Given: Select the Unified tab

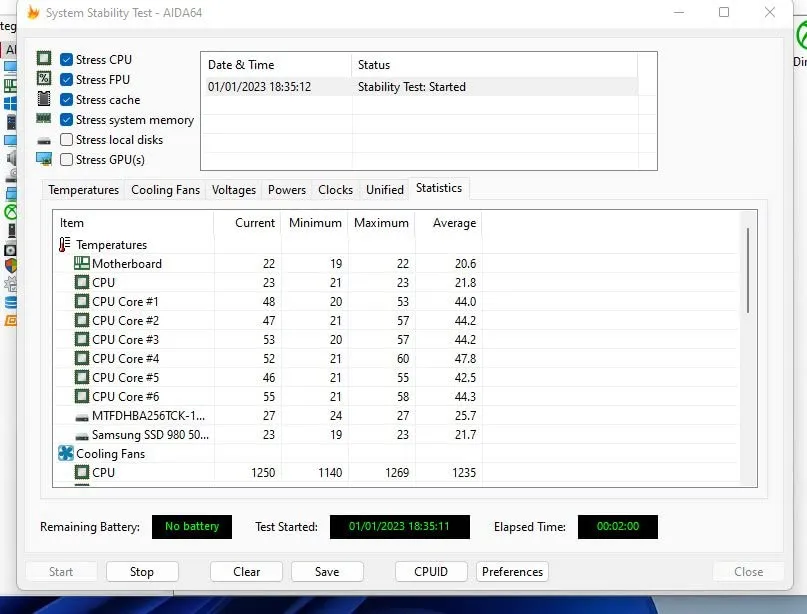Looking at the screenshot, I should click(384, 190).
